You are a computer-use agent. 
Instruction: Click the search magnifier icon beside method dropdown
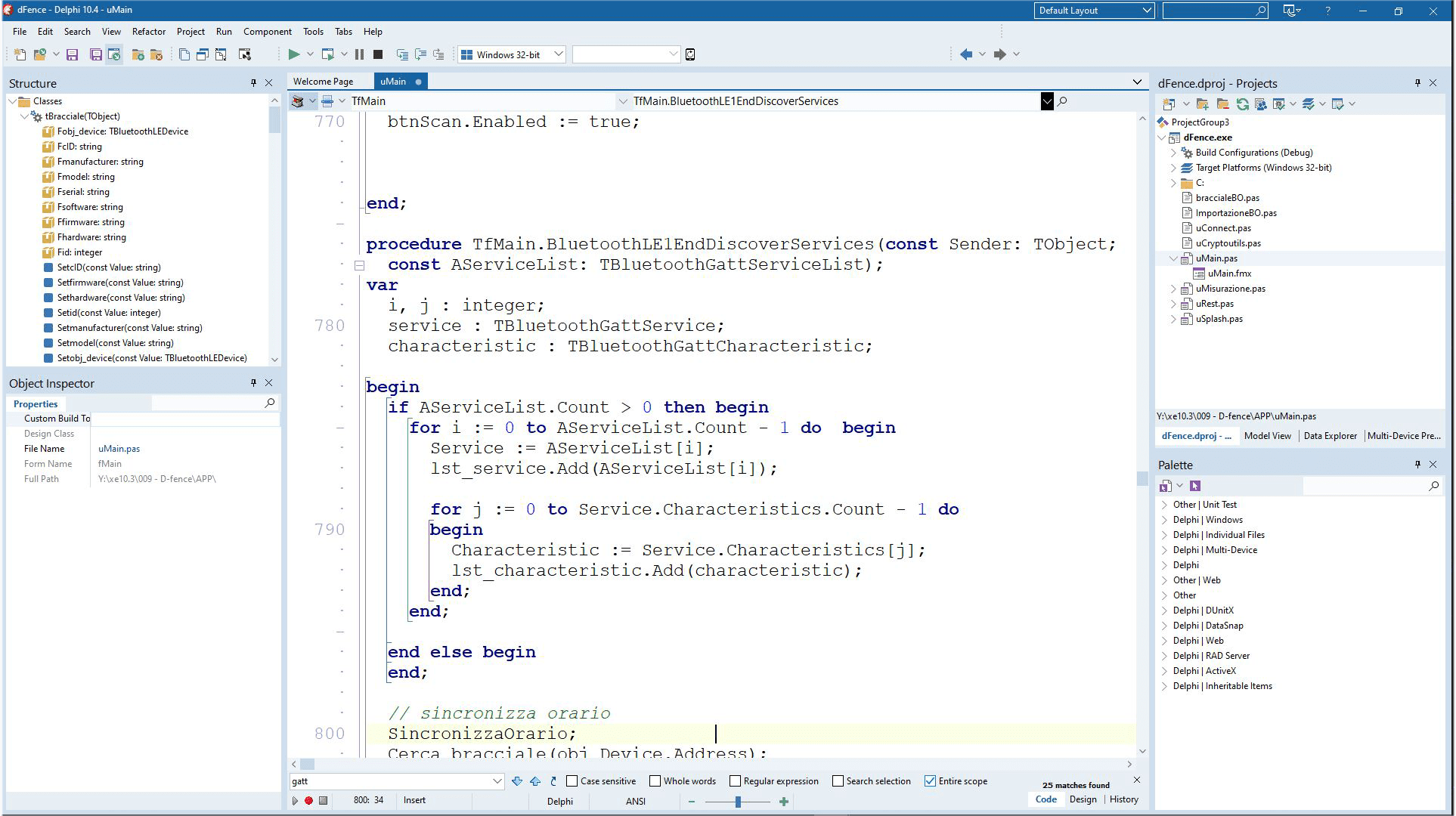pos(1062,101)
